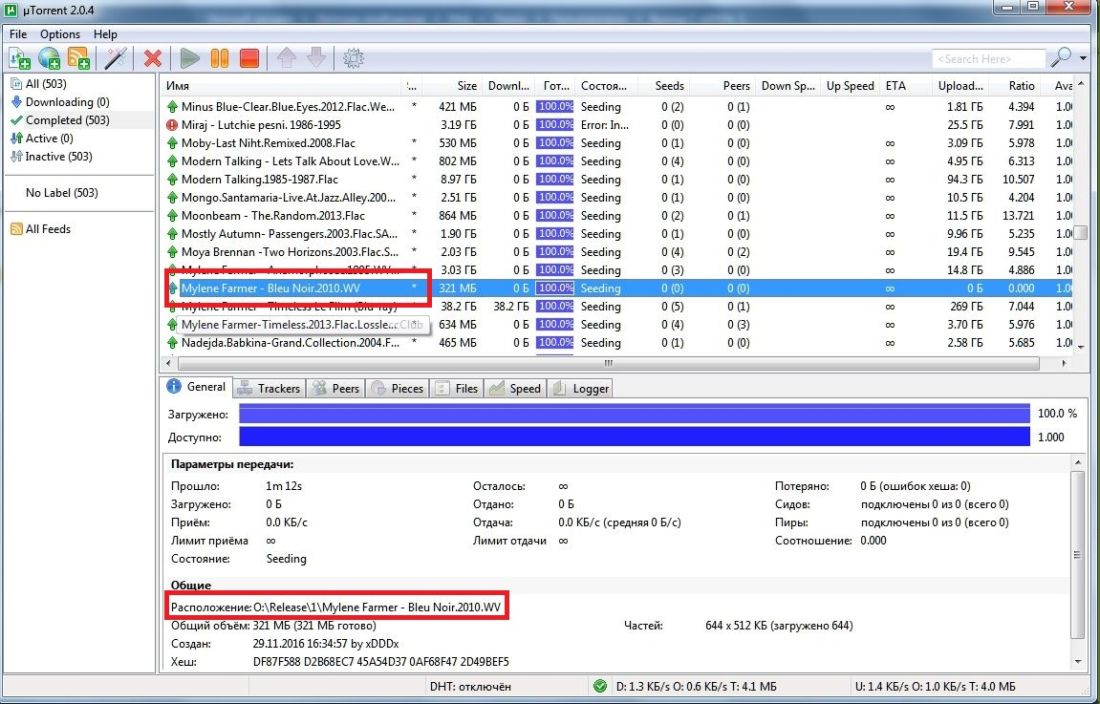Click the Move Up Queue arrow icon

pyautogui.click(x=286, y=58)
